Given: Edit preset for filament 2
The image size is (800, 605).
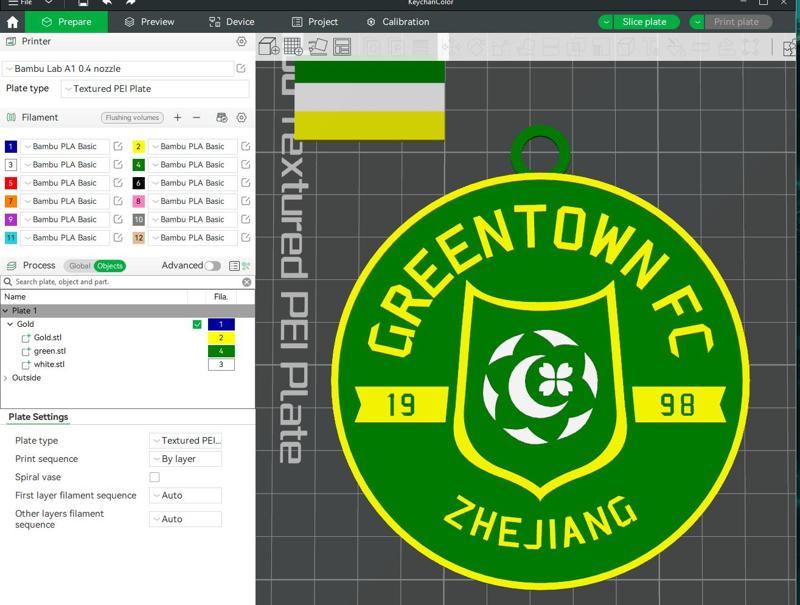Looking at the screenshot, I should 245,146.
